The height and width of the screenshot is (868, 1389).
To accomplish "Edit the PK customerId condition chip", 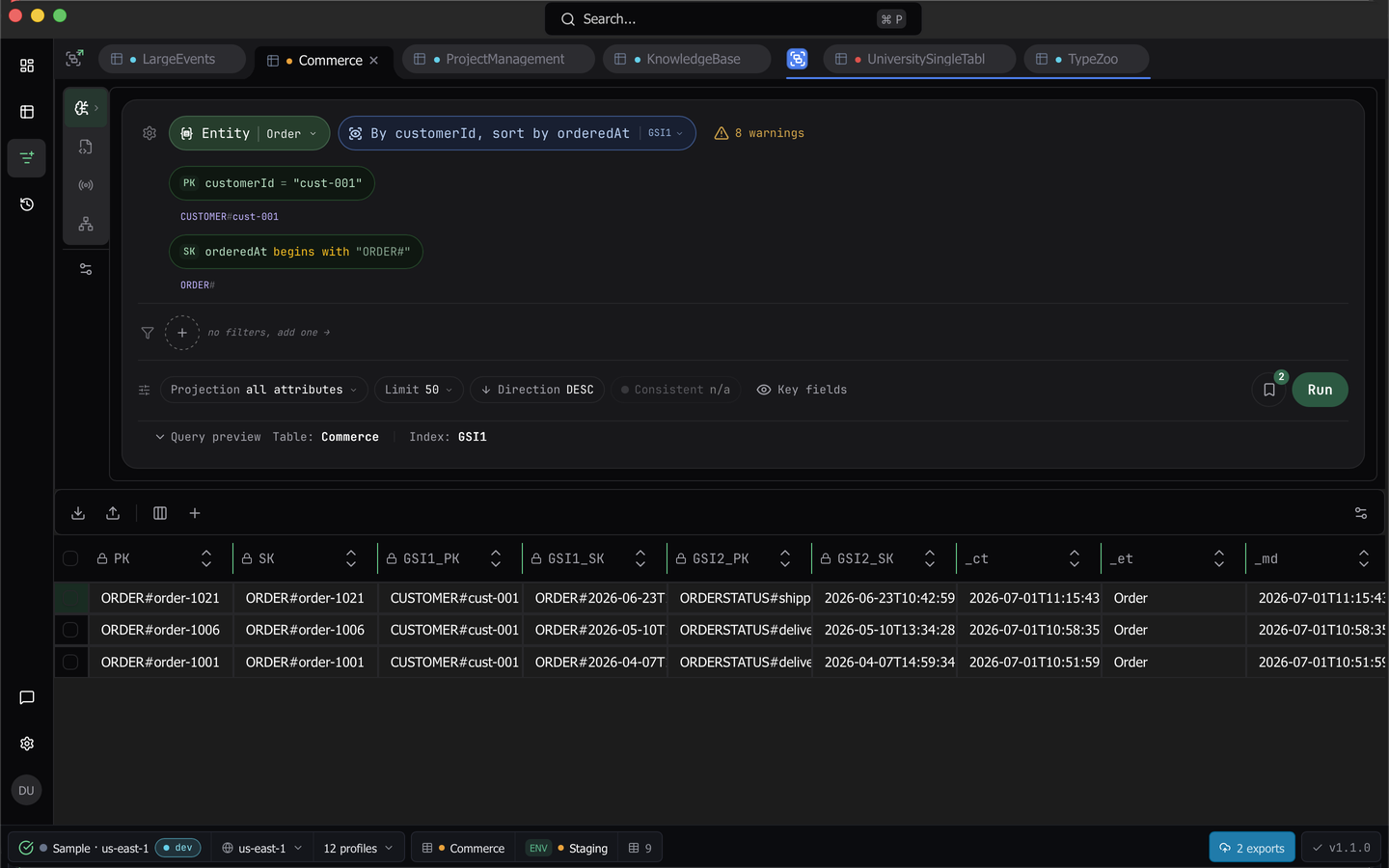I will [272, 183].
